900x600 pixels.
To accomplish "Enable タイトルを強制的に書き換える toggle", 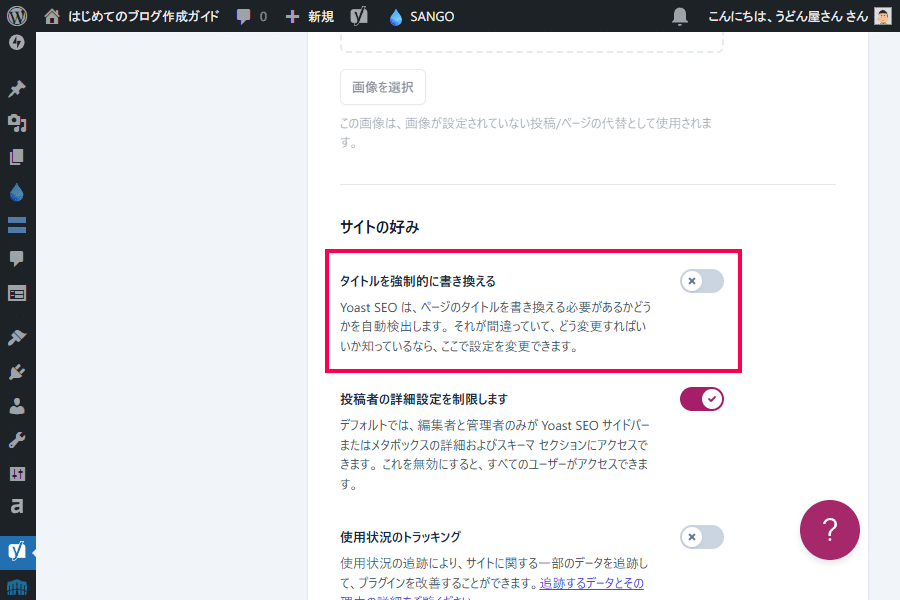I will coord(701,281).
